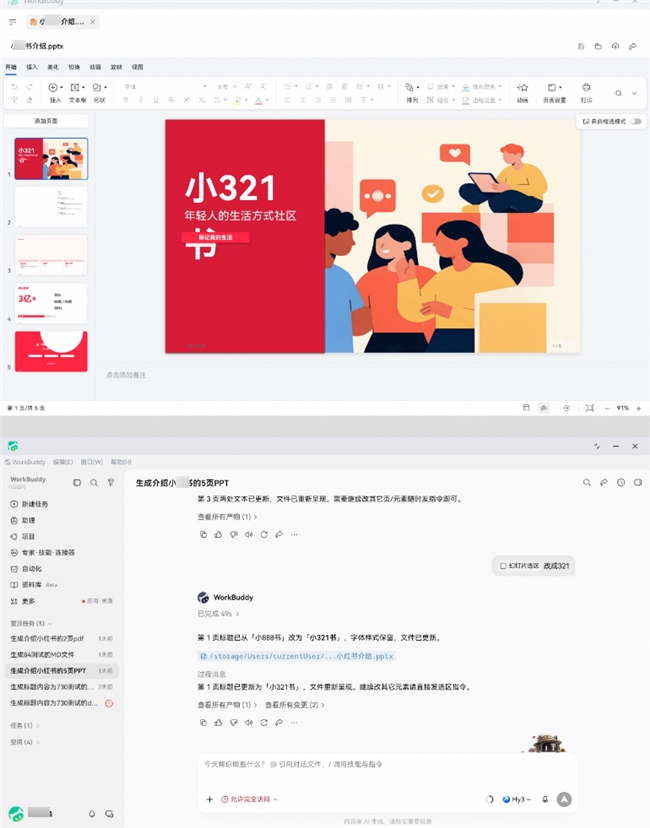Open the 小红书介绍.pptx file link in chat
Screen dimensions: 650x828
(x=297, y=656)
